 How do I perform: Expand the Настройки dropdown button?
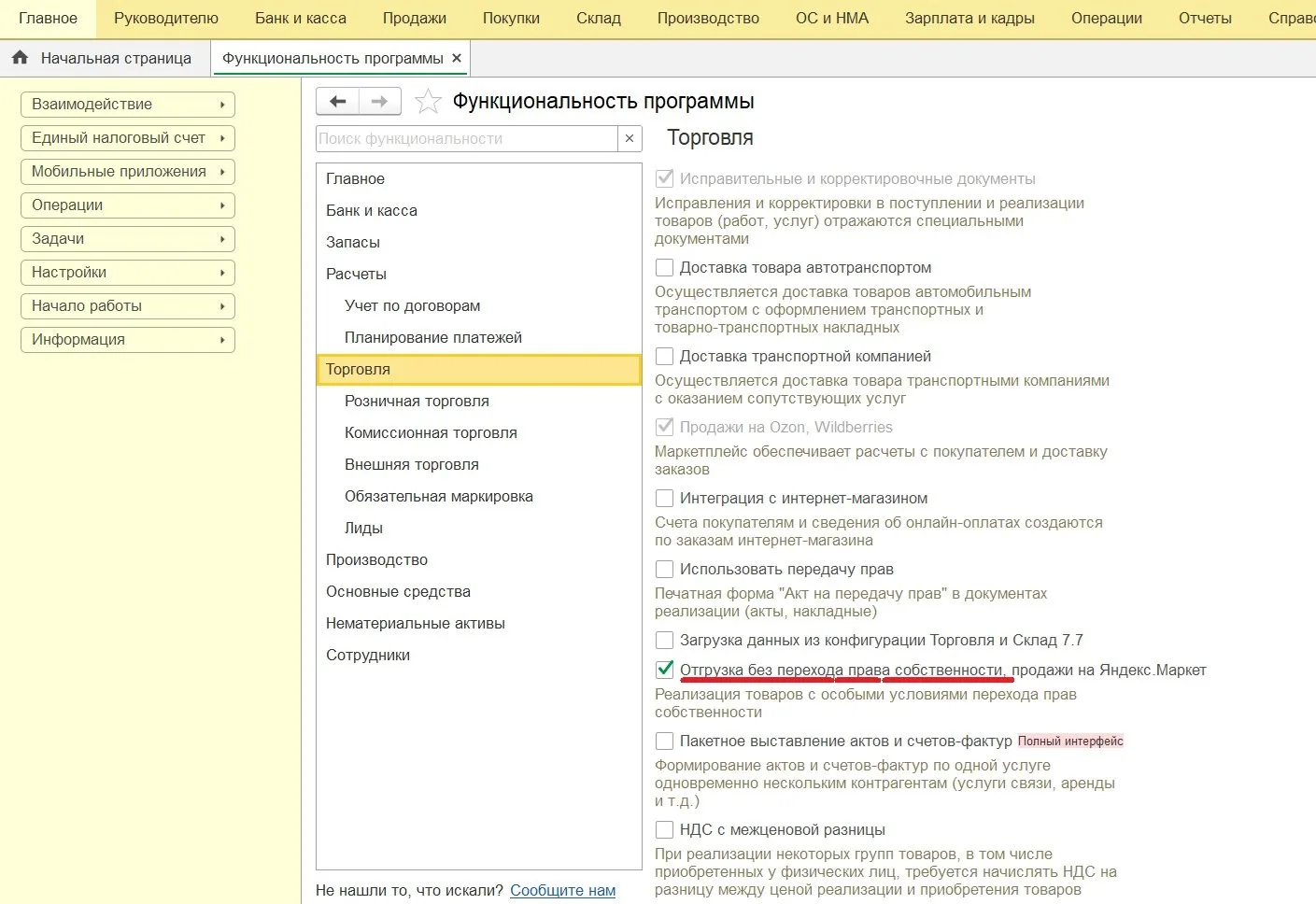pos(127,273)
